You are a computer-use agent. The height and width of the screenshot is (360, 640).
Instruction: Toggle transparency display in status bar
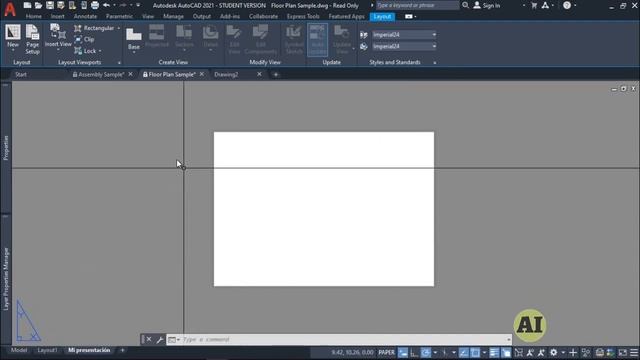click(506, 352)
